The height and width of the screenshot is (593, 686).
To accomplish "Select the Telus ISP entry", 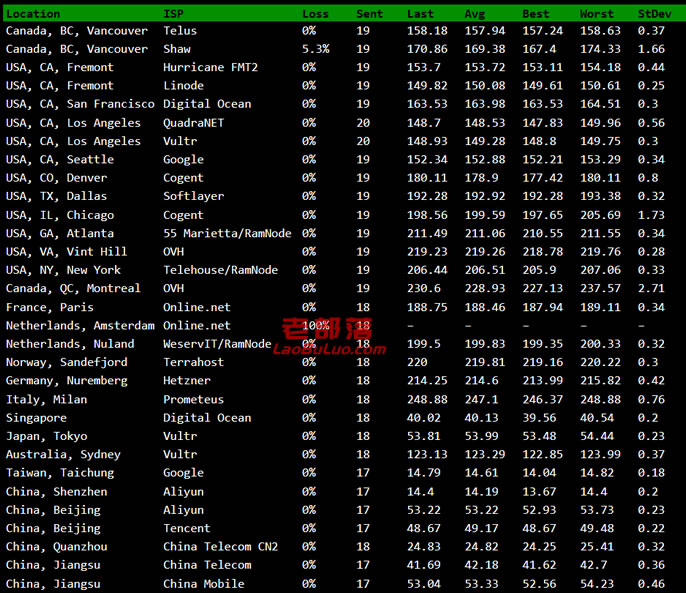I will (x=180, y=31).
